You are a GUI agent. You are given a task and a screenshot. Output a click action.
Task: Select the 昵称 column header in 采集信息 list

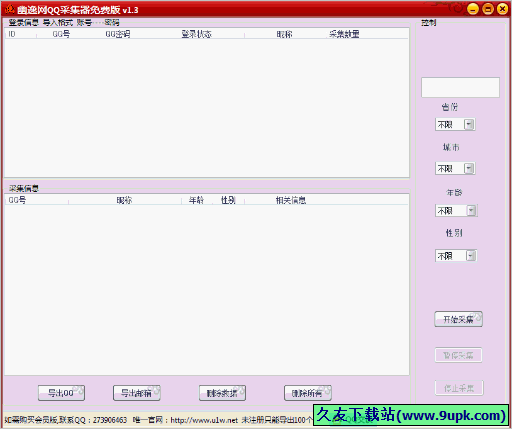pos(124,200)
